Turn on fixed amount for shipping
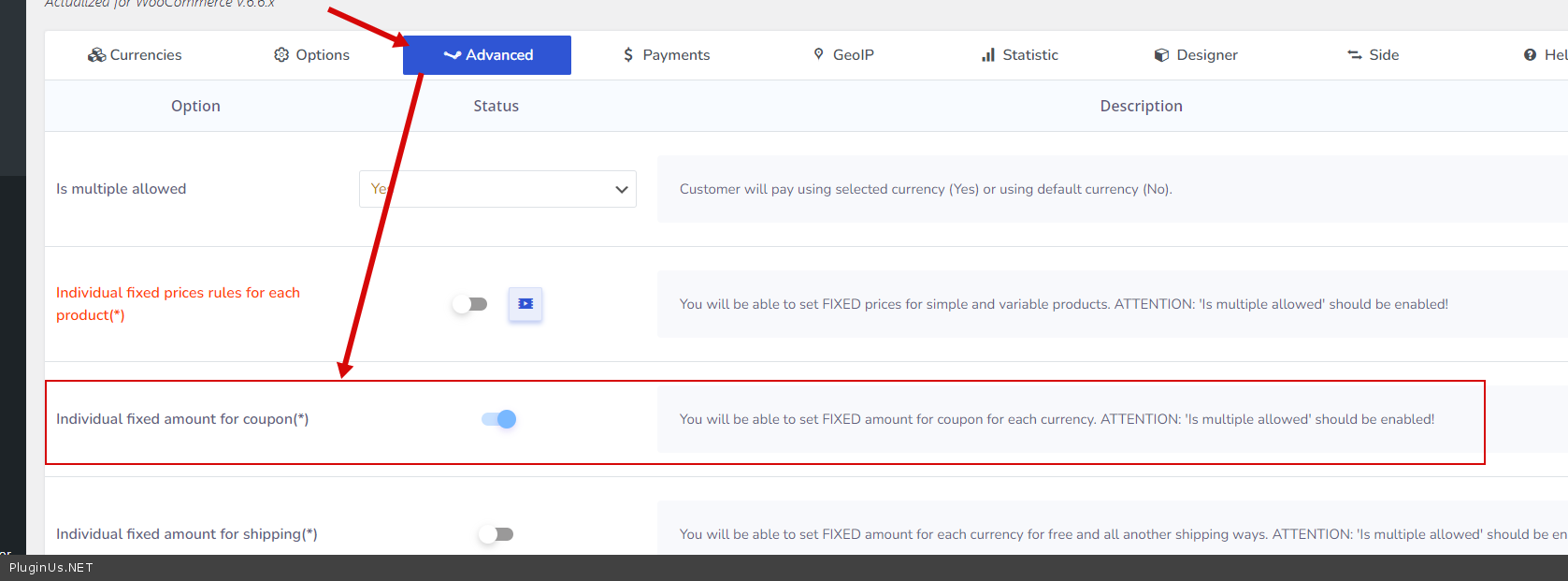Screen dimensions: 1568x581 [496, 534]
